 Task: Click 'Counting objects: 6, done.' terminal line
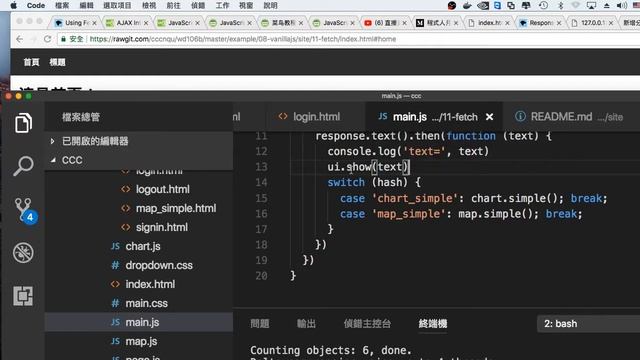click(x=331, y=350)
